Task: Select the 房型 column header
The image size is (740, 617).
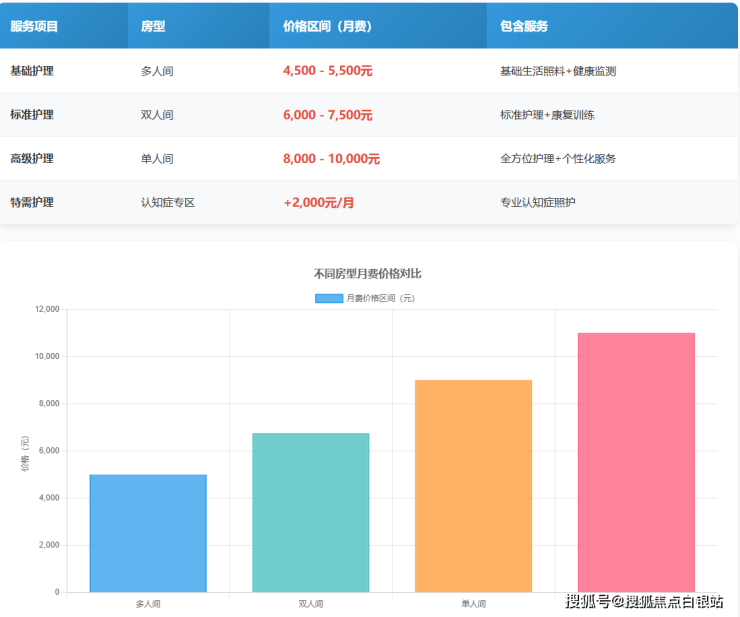Action: (153, 27)
